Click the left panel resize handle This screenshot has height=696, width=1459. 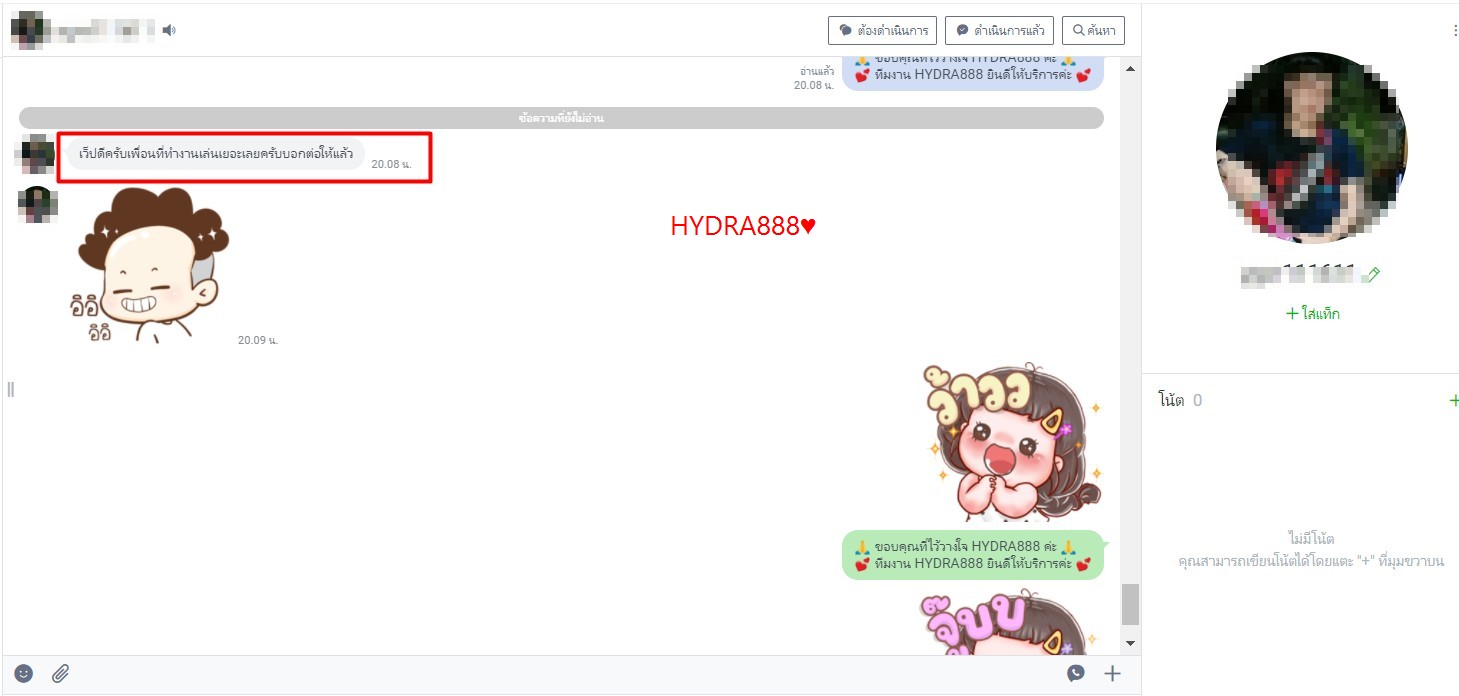click(x=11, y=389)
